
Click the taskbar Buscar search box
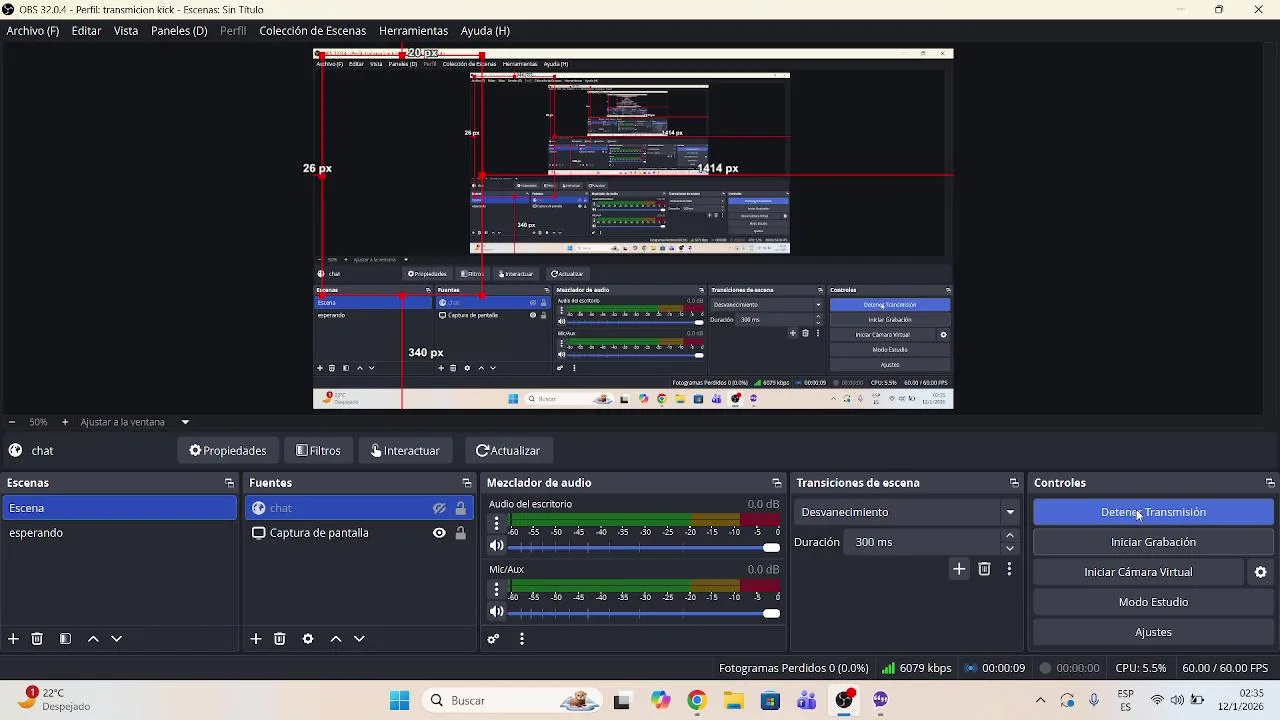(510, 700)
